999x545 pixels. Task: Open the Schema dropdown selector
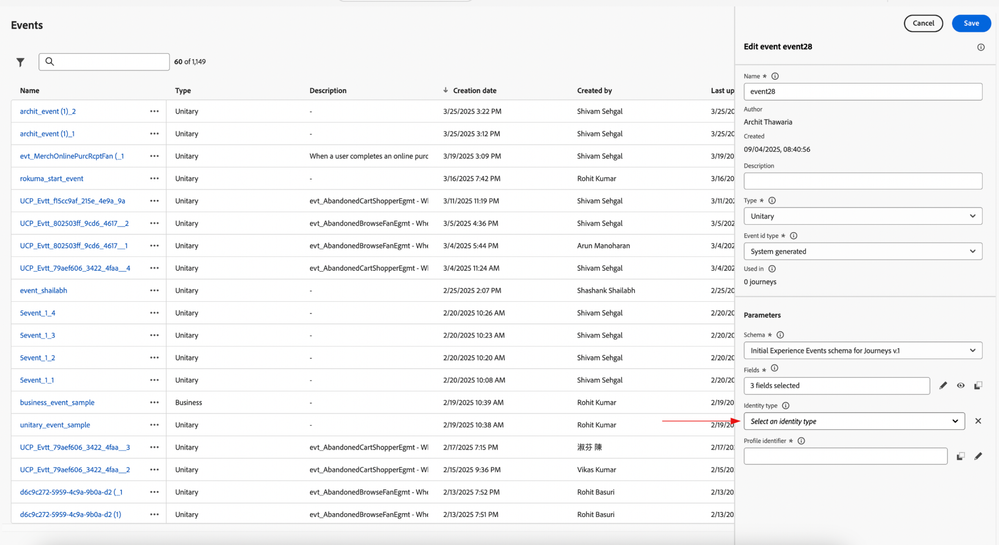click(862, 351)
